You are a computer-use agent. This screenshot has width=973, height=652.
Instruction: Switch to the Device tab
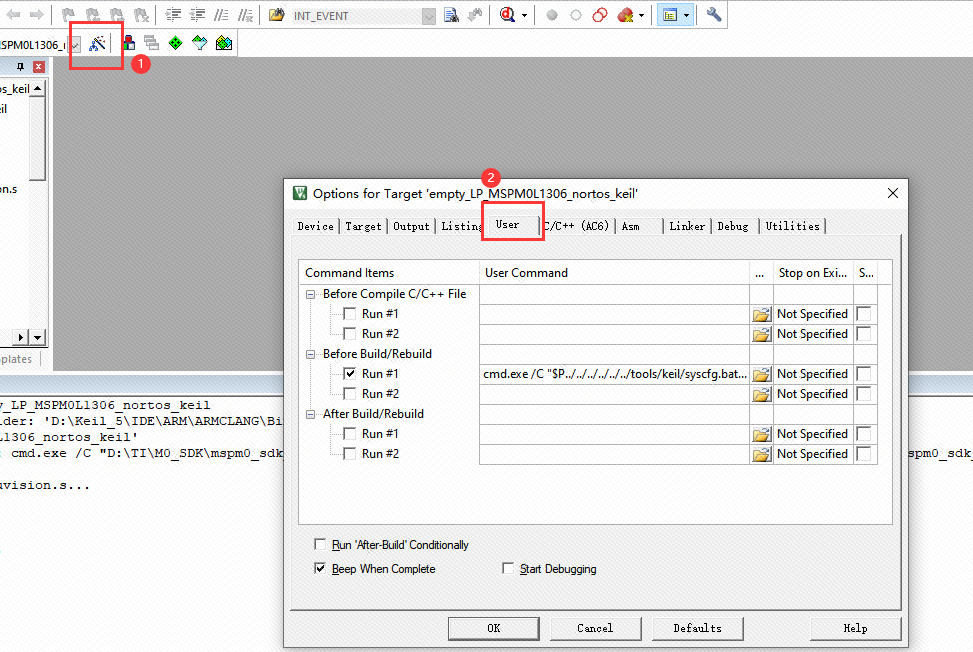click(x=315, y=226)
